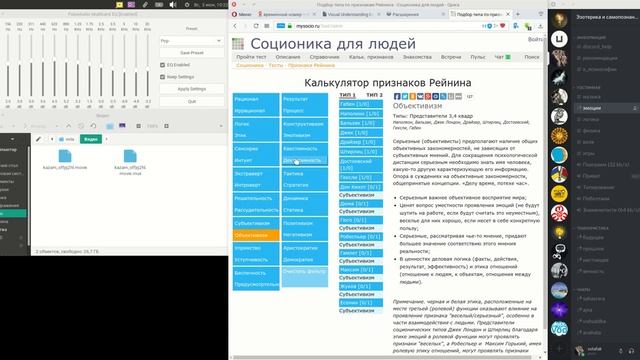The image size is (640, 360).
Task: Open Opera speed dial grid icon
Action: coord(267,26)
